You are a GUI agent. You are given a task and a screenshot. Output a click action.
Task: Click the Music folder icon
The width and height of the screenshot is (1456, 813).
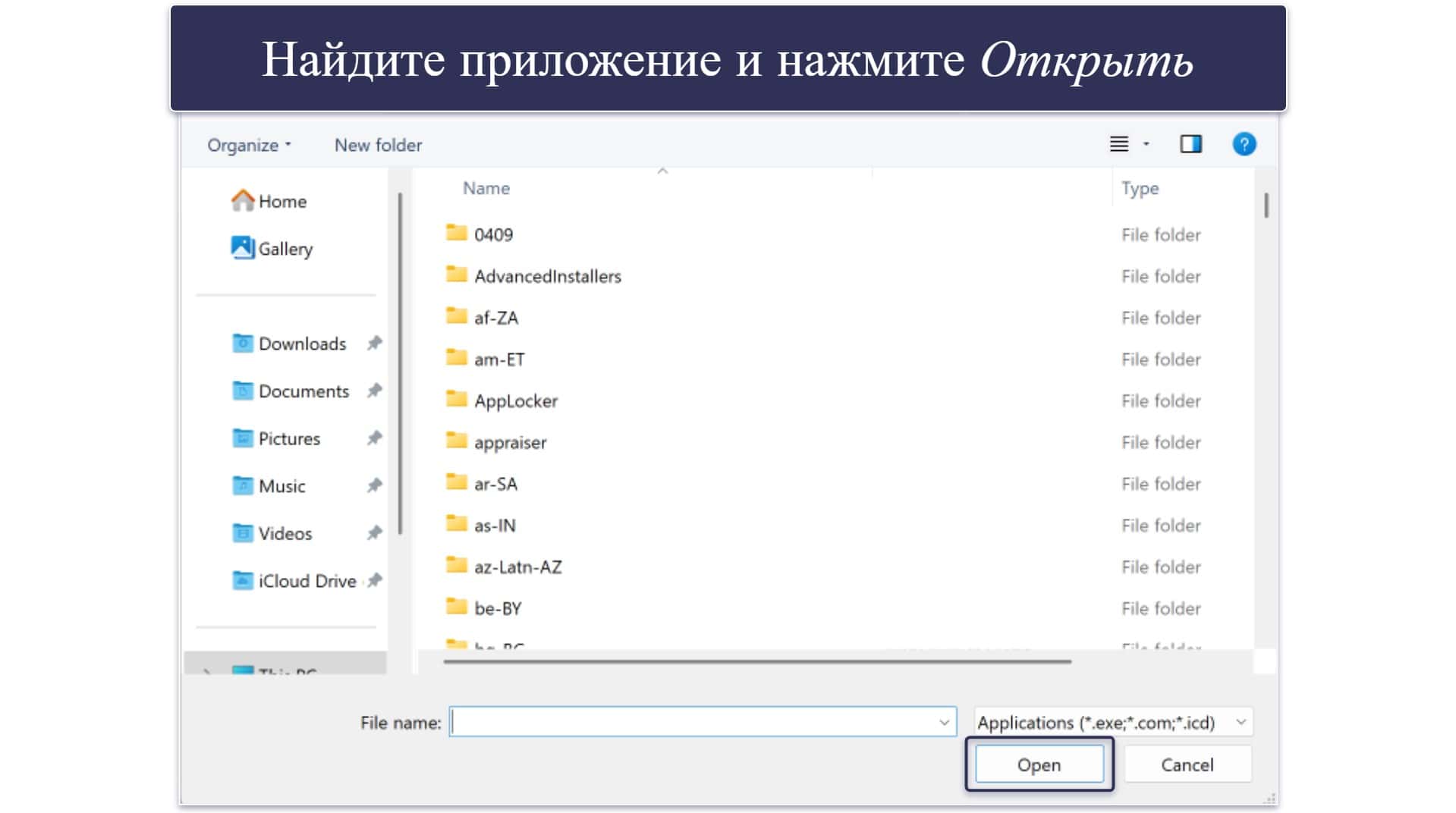click(242, 485)
